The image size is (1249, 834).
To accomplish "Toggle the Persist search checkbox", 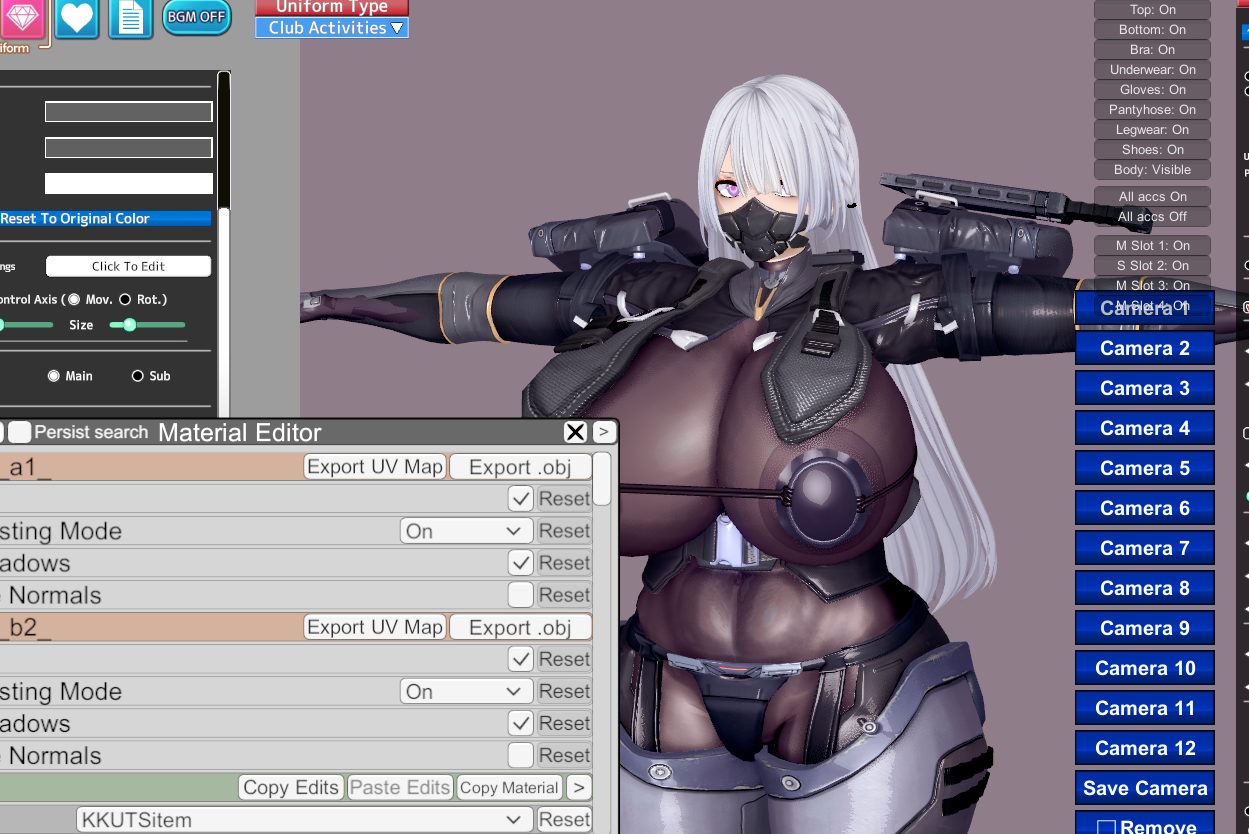I will (20, 432).
